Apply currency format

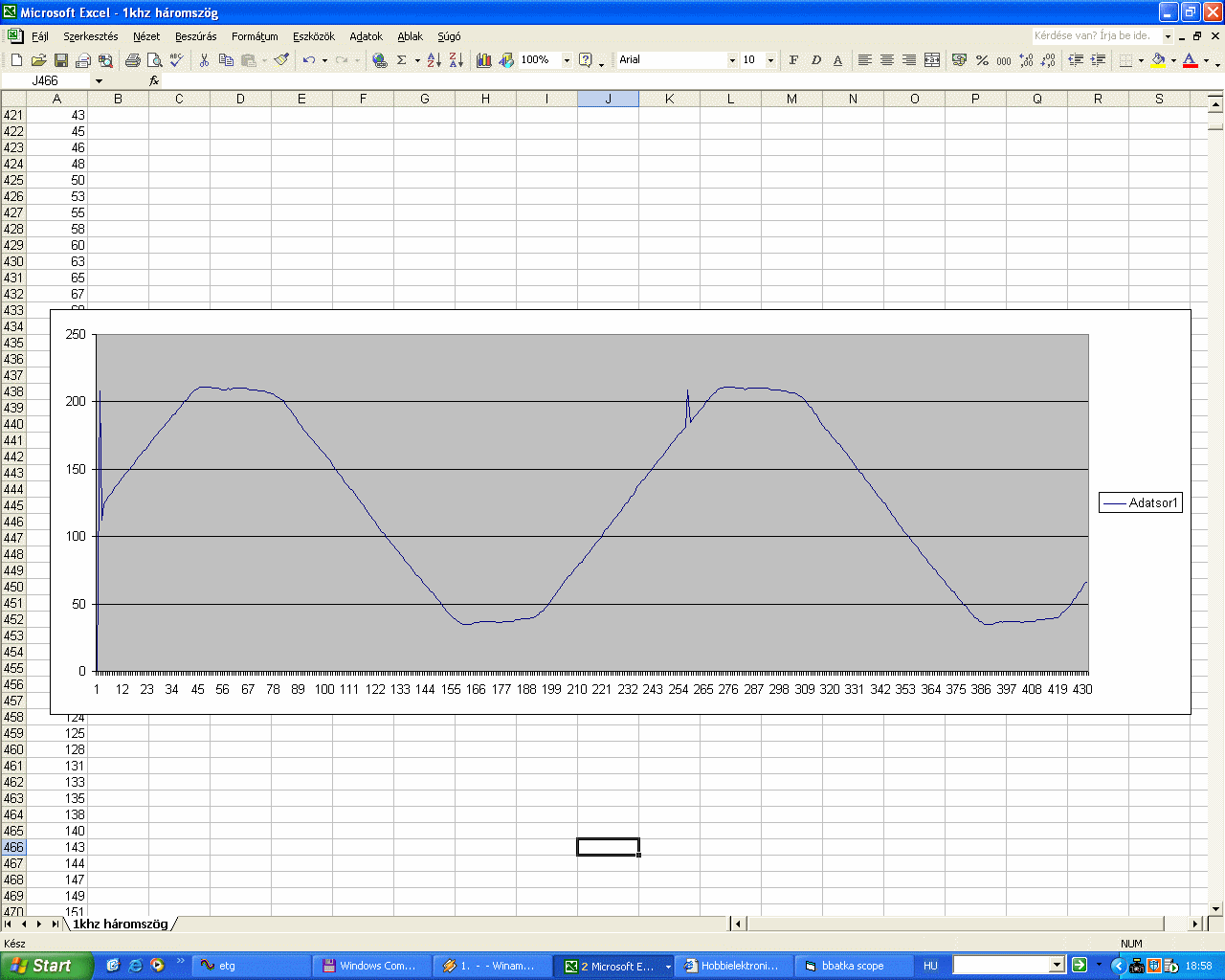960,60
